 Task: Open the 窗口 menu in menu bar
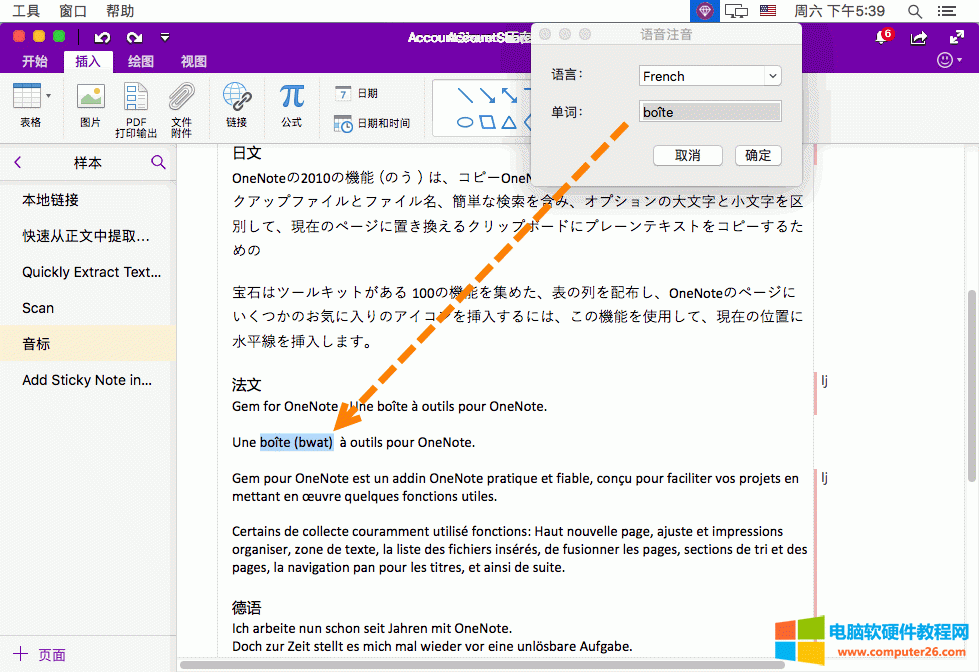pos(73,11)
